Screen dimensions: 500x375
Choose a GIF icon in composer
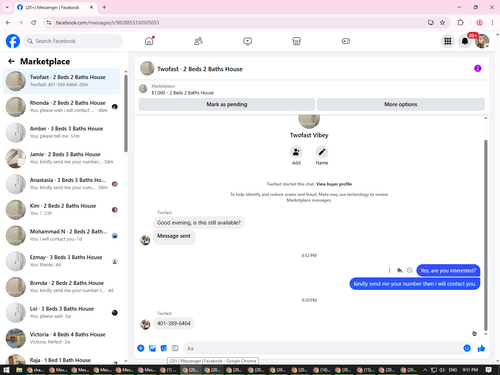tap(175, 348)
